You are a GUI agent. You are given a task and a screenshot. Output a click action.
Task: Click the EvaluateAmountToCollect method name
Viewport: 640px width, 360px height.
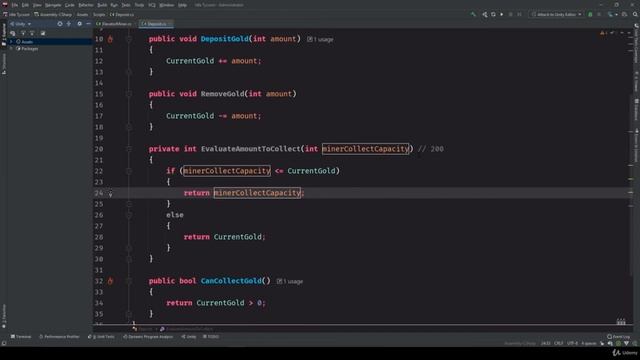[250, 149]
